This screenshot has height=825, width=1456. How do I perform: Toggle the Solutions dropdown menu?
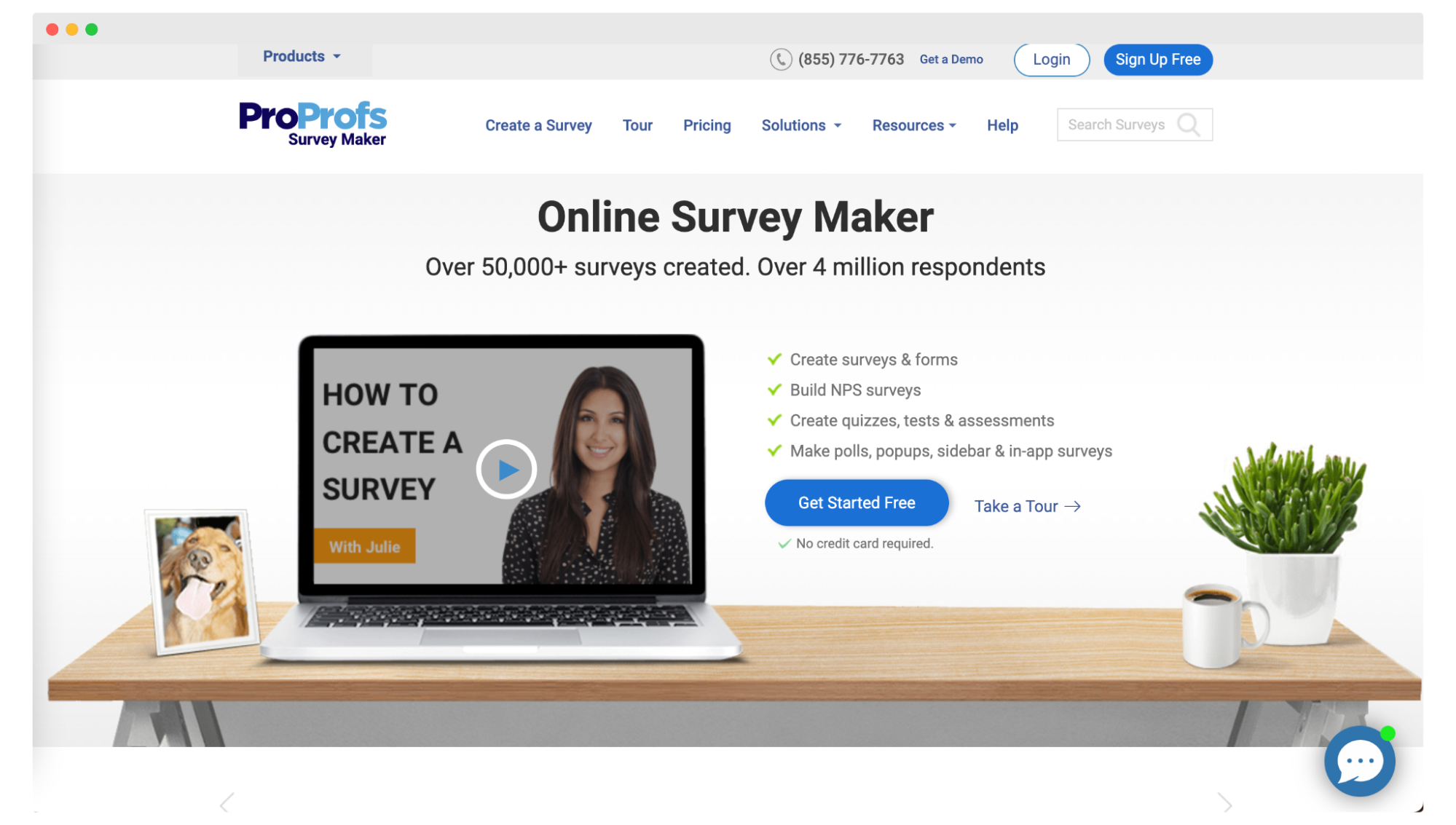(x=798, y=125)
